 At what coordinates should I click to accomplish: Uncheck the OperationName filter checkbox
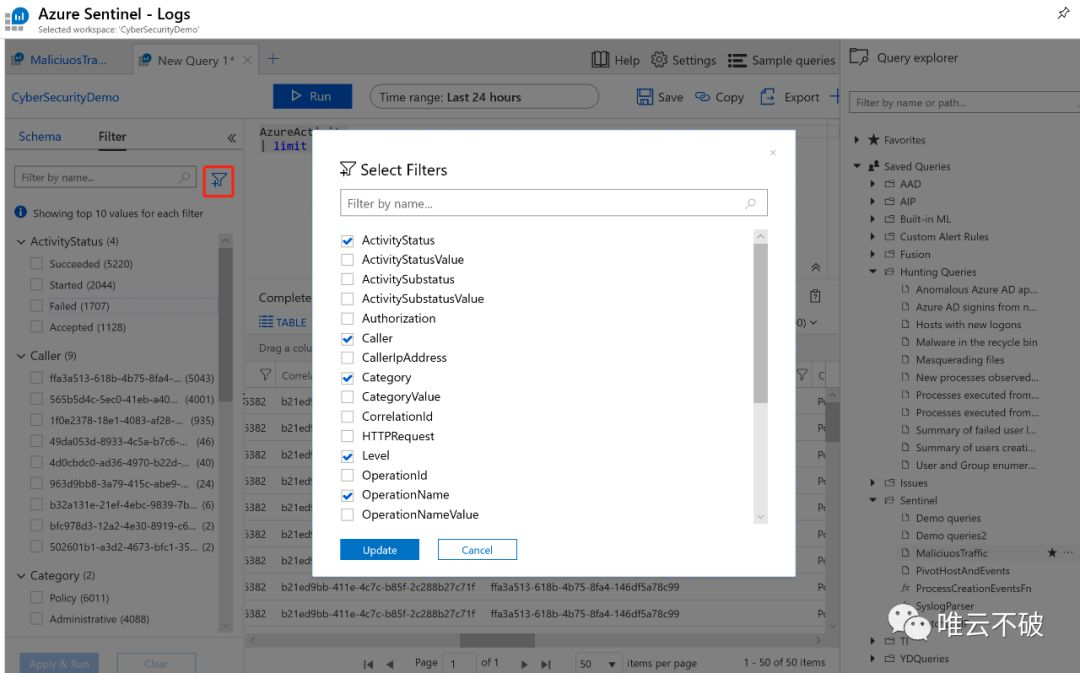tap(347, 495)
